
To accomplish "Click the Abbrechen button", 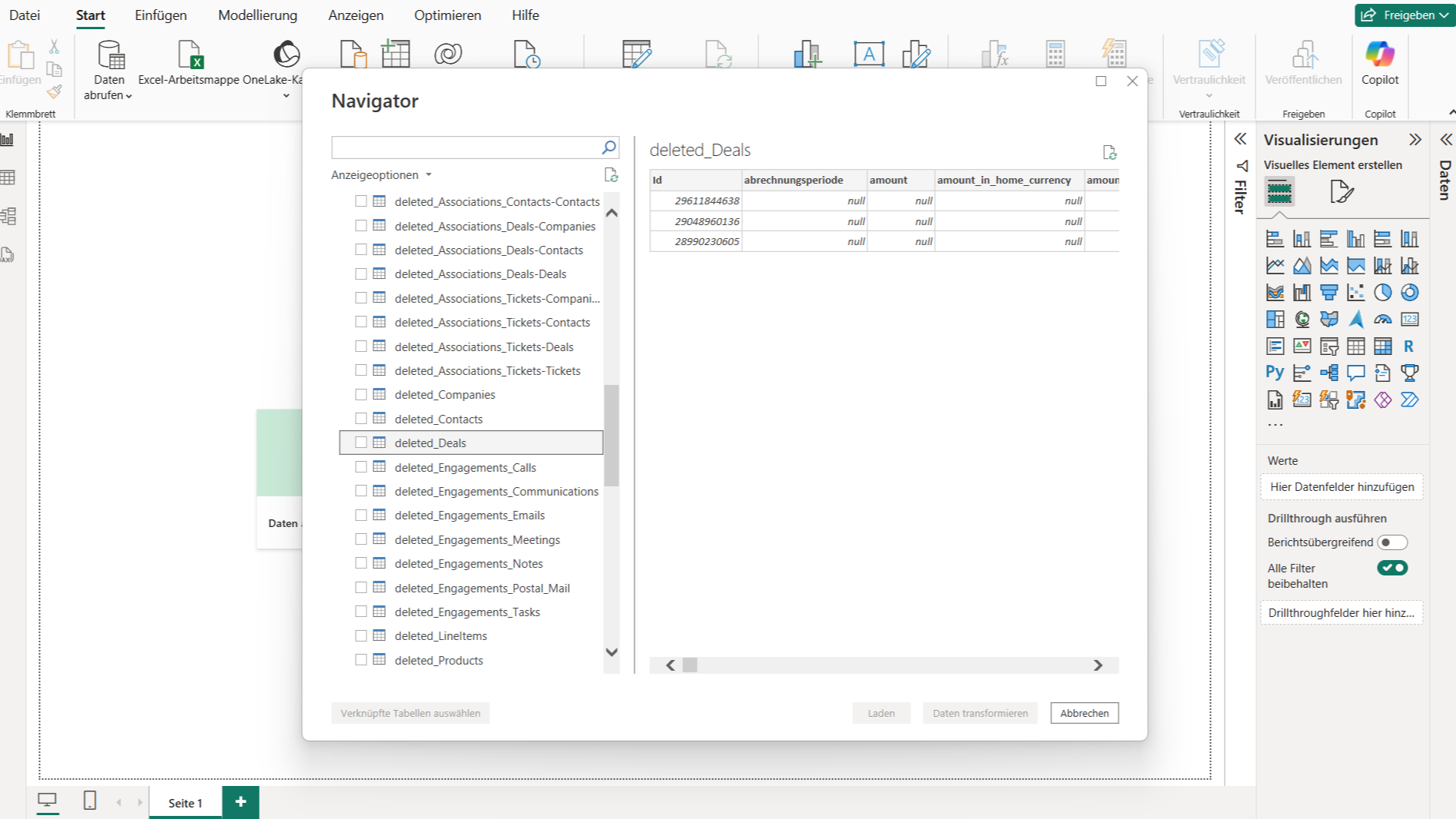I will [x=1084, y=713].
